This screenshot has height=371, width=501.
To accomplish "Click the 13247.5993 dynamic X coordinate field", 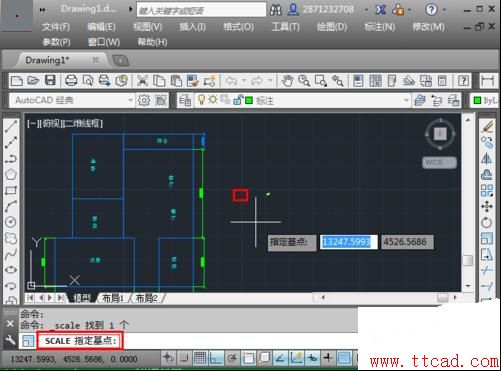I will coord(349,242).
